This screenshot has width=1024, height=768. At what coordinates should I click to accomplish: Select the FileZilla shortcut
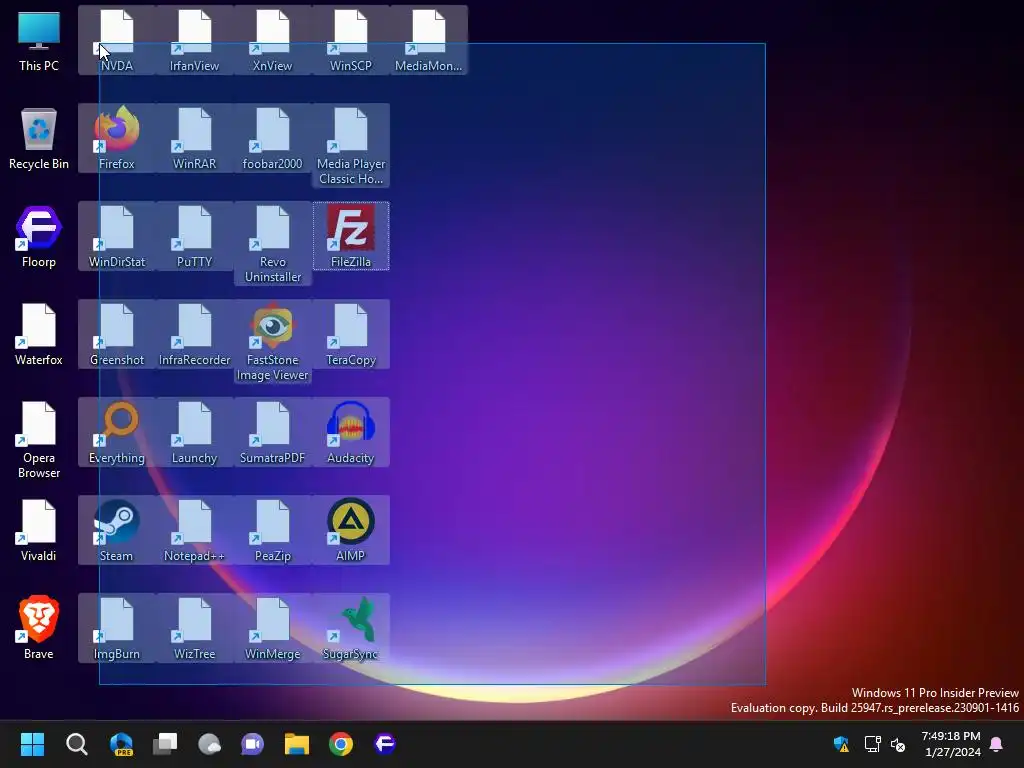point(351,236)
